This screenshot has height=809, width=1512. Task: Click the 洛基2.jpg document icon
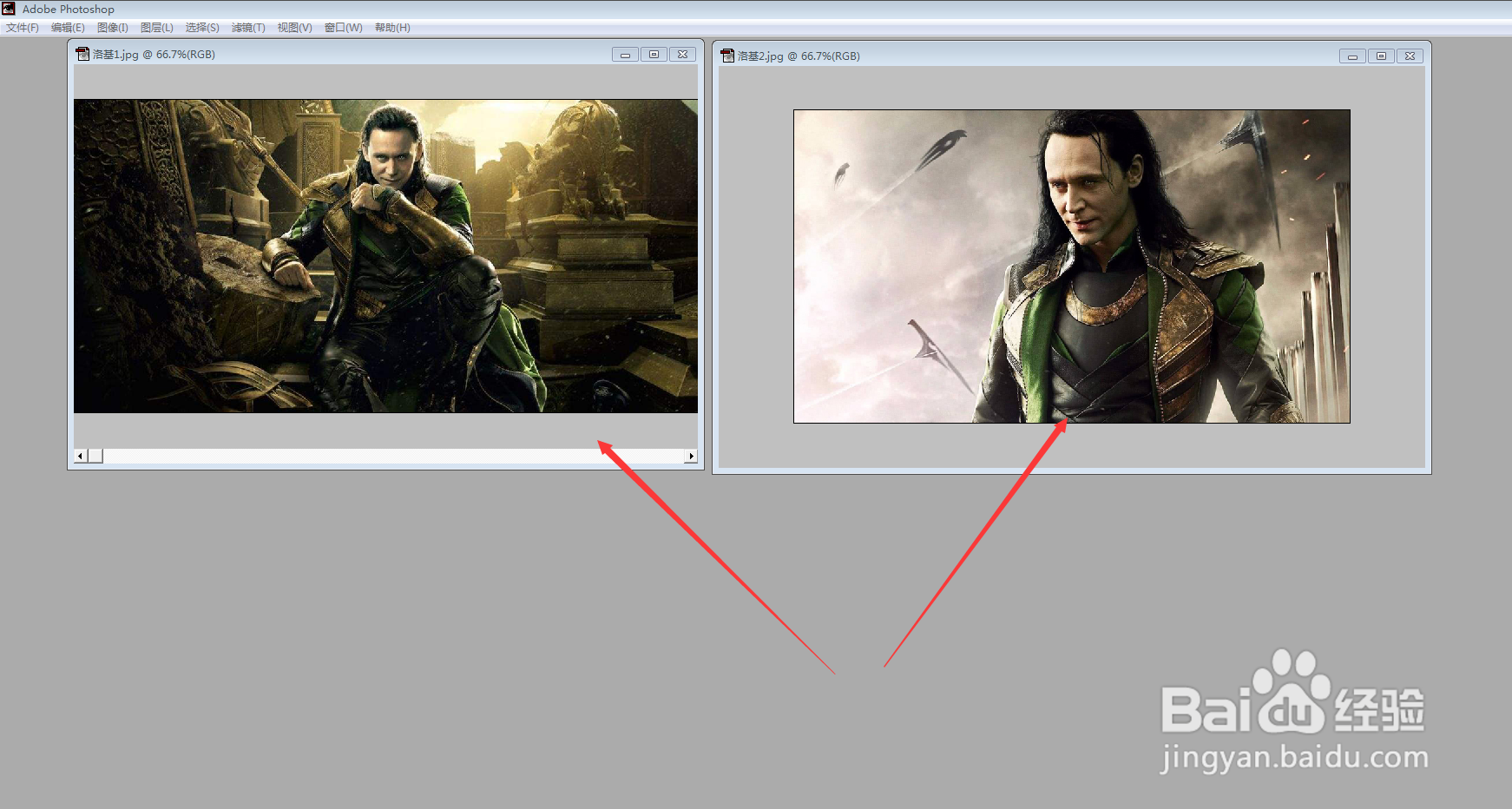(727, 56)
